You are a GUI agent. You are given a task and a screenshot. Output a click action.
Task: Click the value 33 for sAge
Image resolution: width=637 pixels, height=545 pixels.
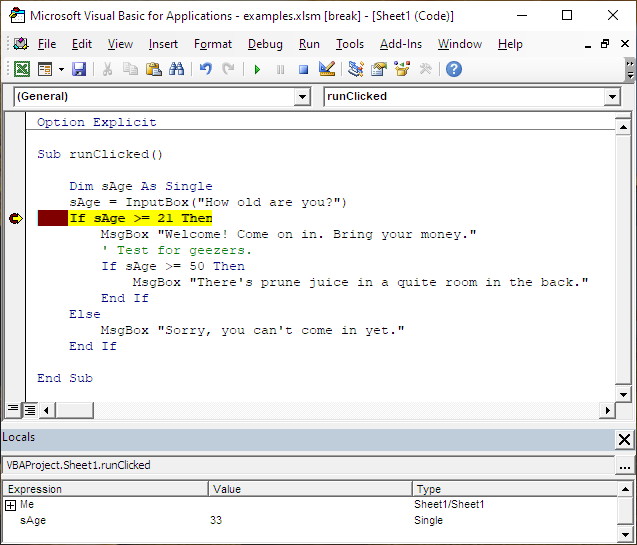[x=216, y=520]
